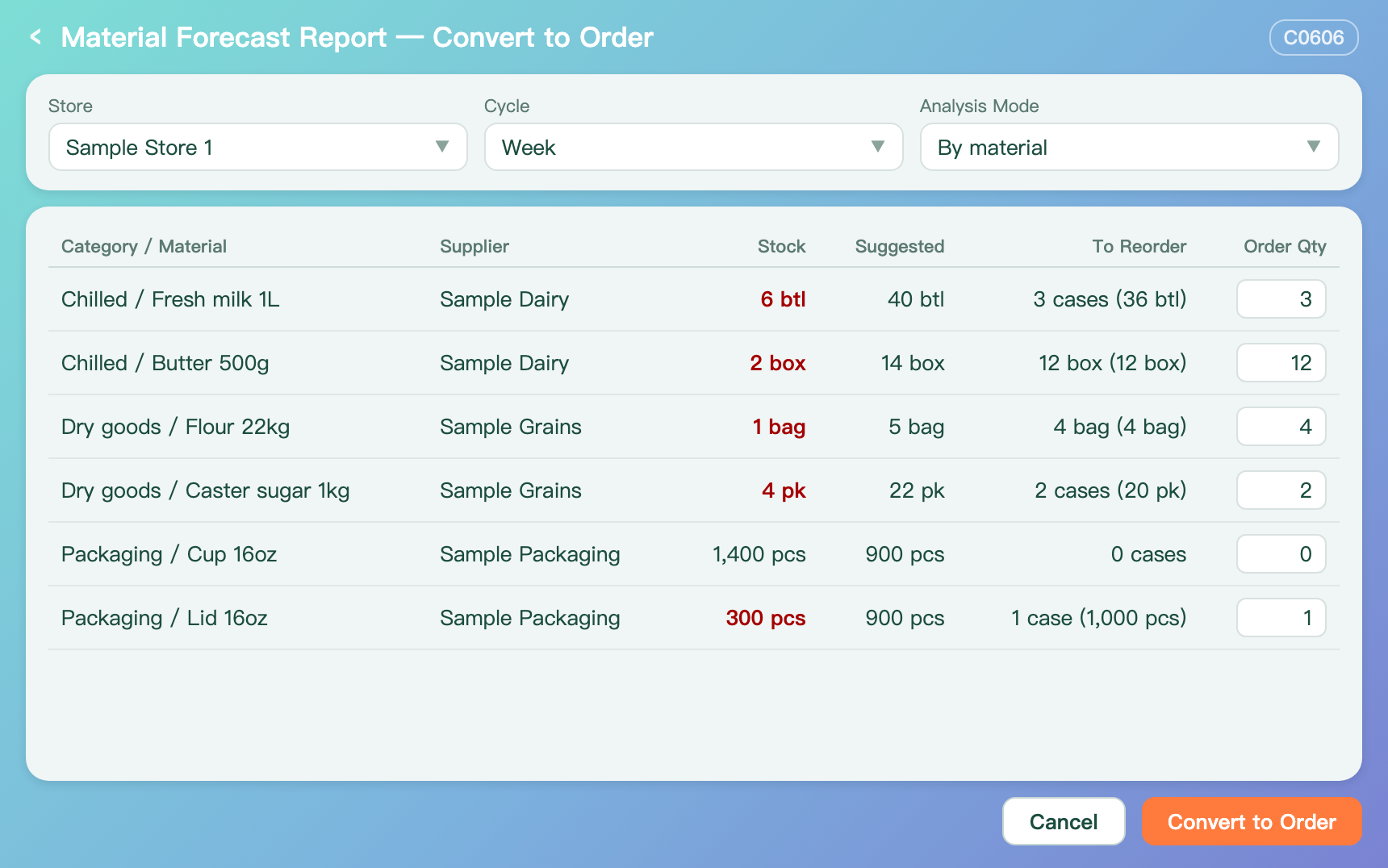Image resolution: width=1388 pixels, height=868 pixels.
Task: Edit order quantity for Caster sugar 1kg
Action: tap(1281, 490)
